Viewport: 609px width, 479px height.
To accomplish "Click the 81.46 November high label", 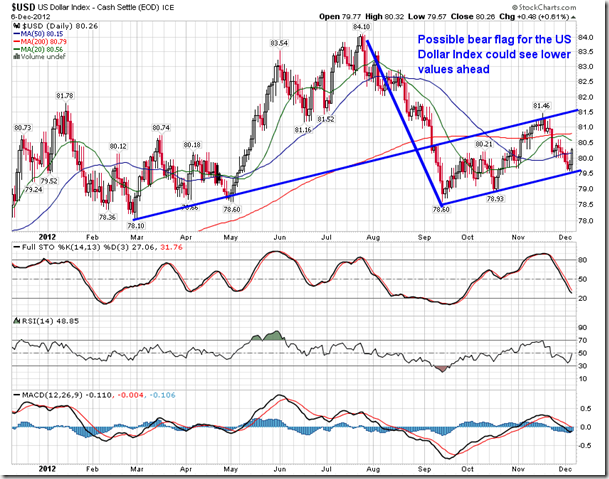I will 541,105.
